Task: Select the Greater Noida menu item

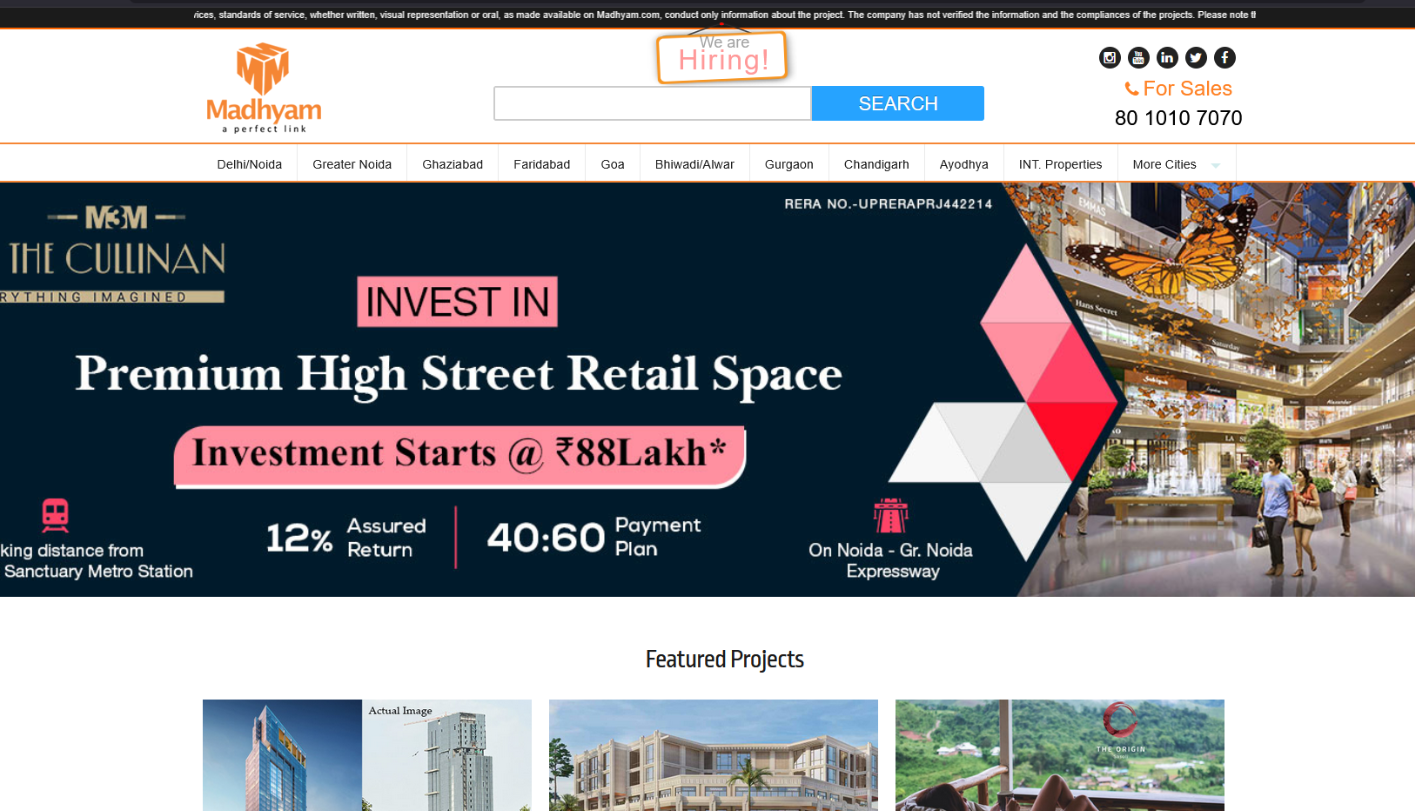Action: tap(352, 164)
